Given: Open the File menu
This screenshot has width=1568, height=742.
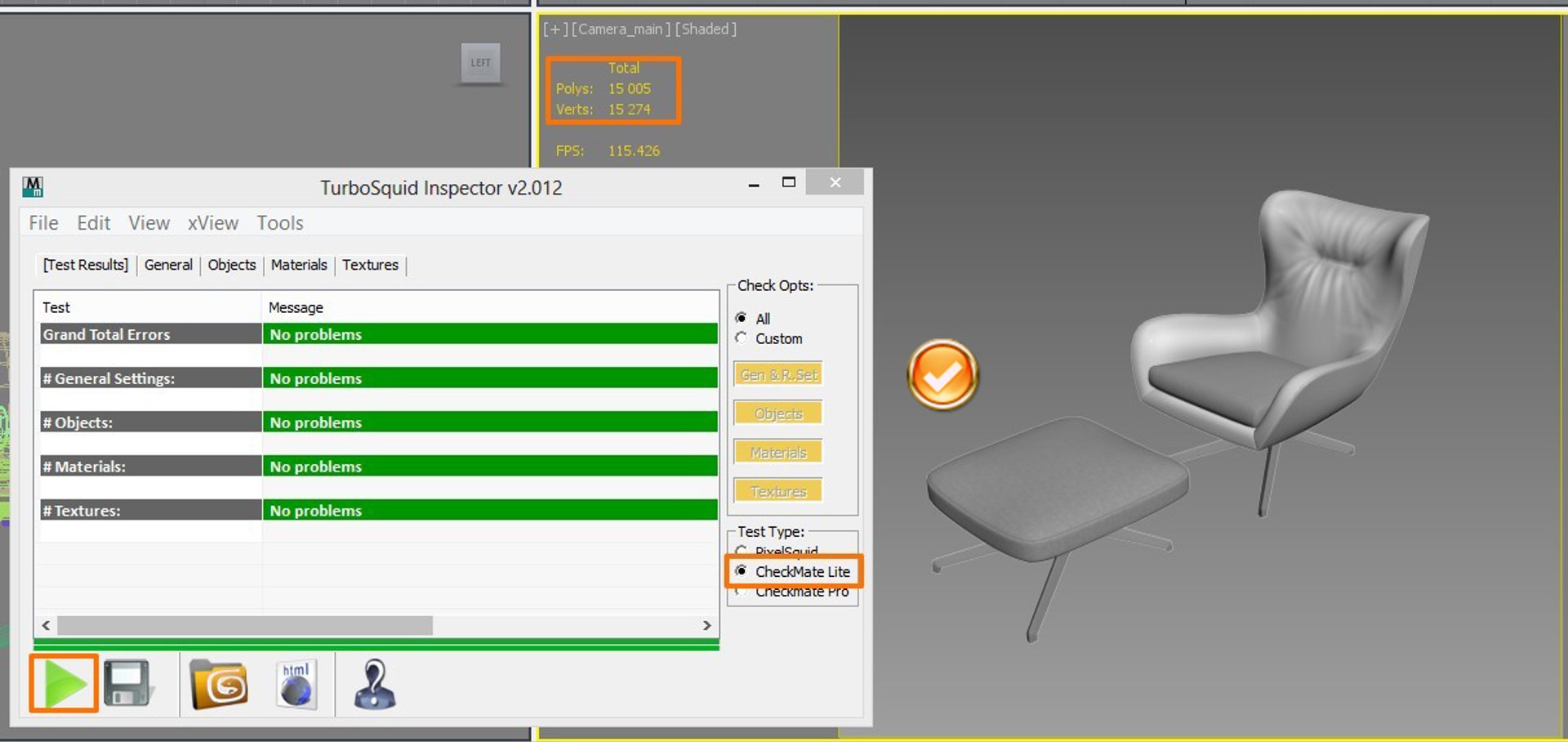Looking at the screenshot, I should click(43, 223).
